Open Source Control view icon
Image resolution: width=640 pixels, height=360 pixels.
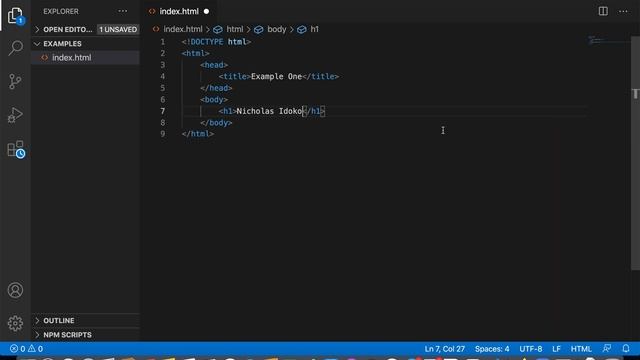(15, 81)
